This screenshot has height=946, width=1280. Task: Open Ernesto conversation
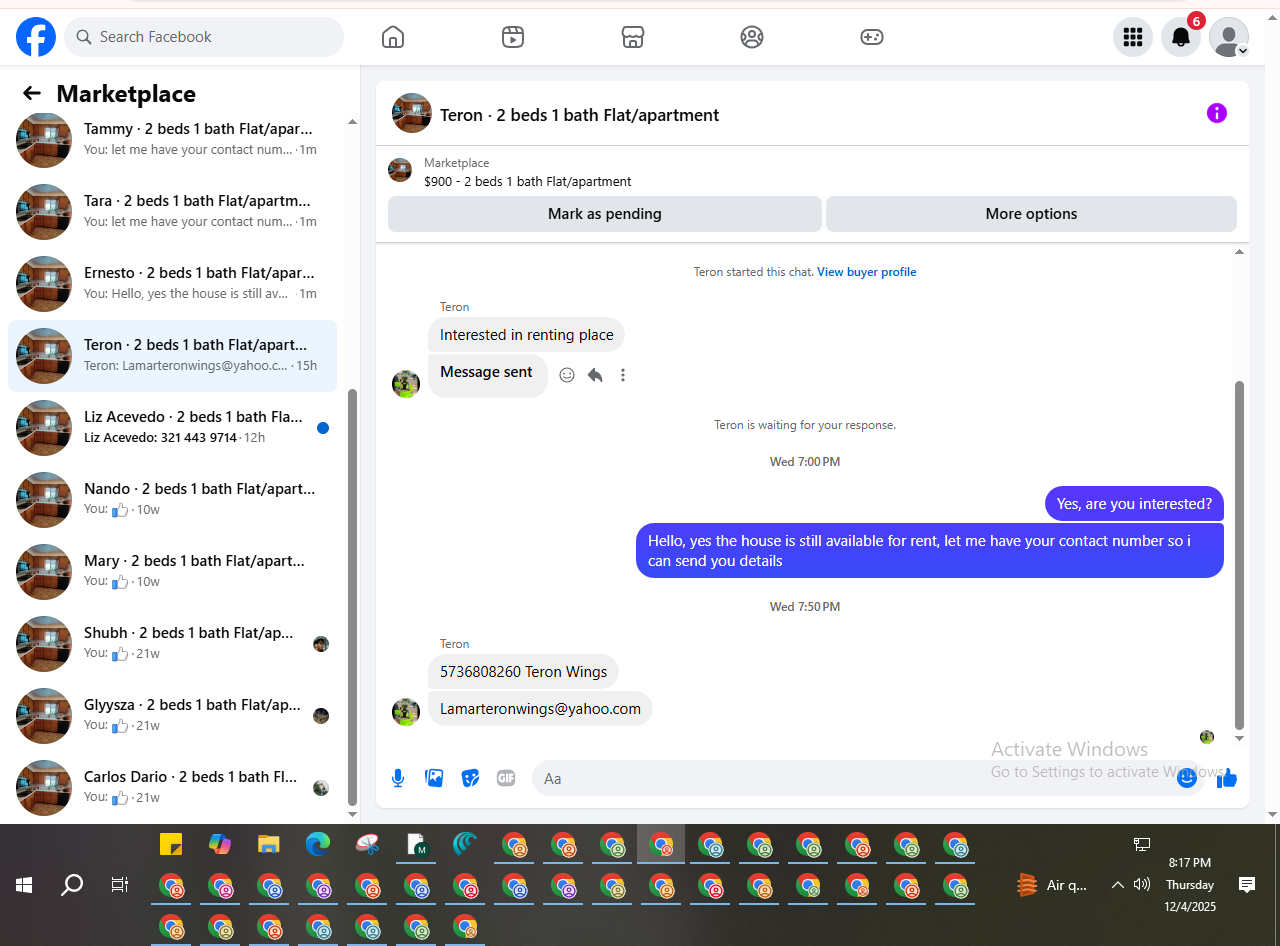point(172,284)
